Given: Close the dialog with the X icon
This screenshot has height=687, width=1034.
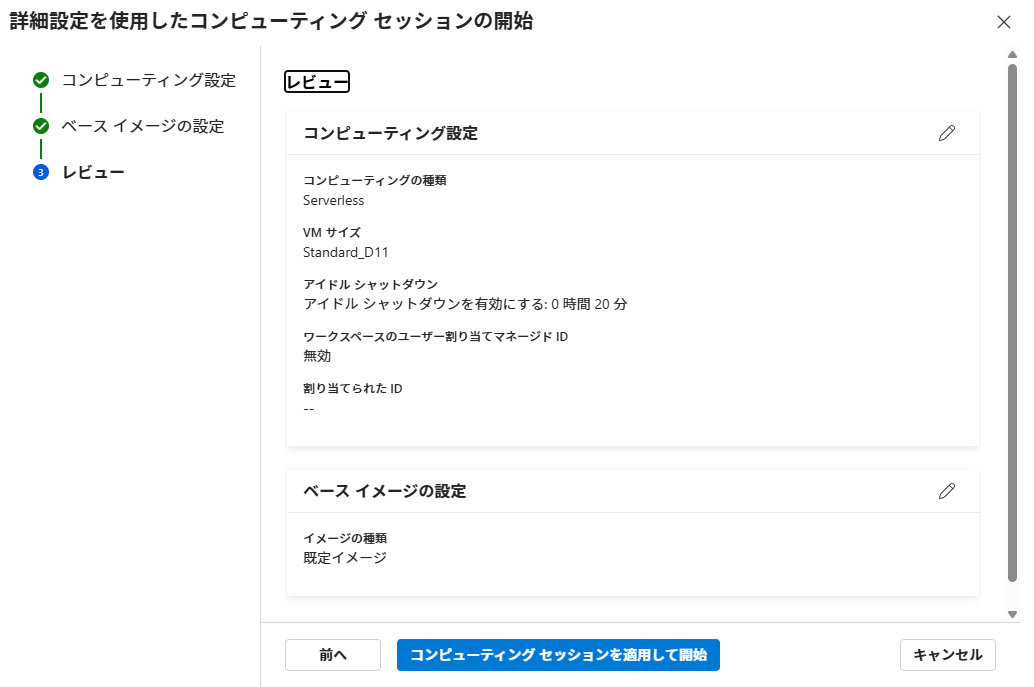Looking at the screenshot, I should click(x=1004, y=22).
